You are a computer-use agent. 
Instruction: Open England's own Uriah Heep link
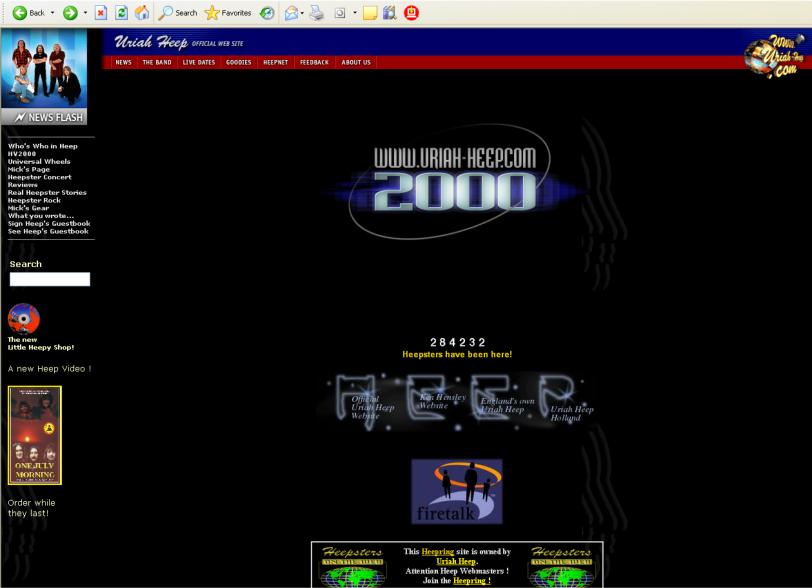[x=507, y=405]
